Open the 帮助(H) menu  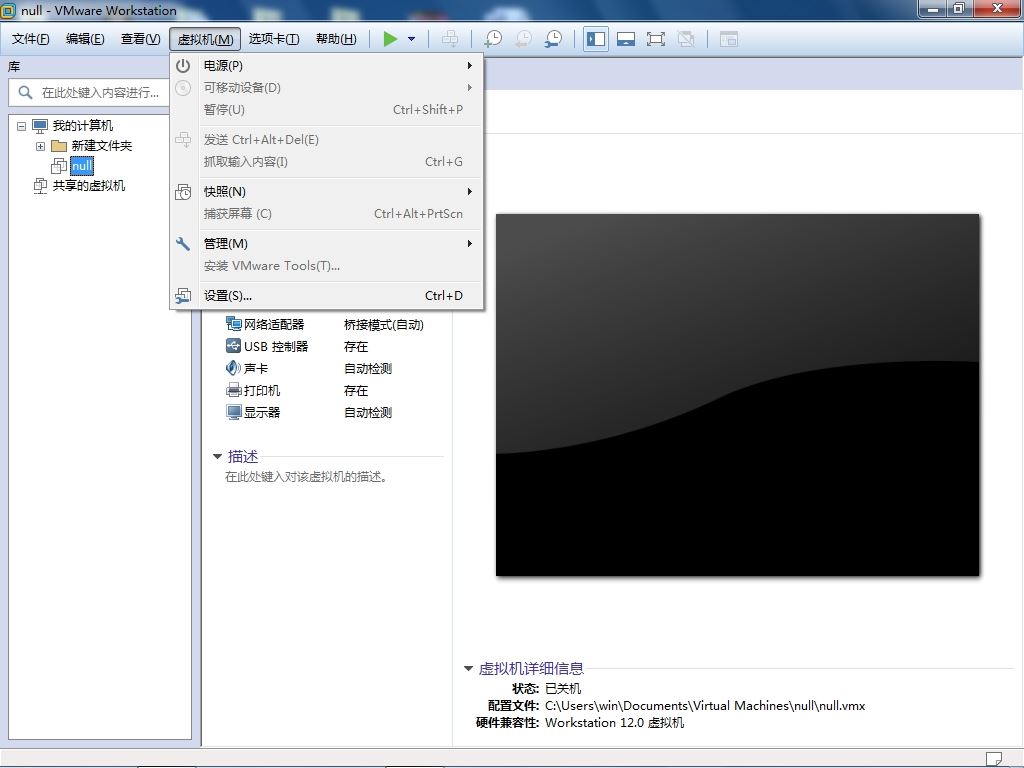(x=336, y=39)
